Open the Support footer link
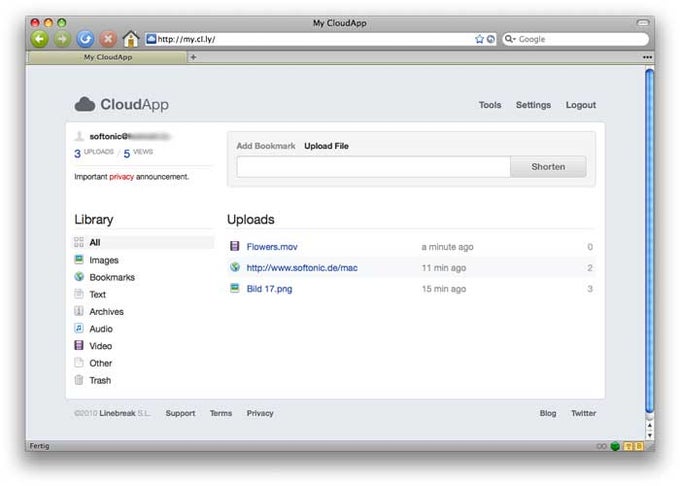Viewport: 680px width, 486px height. tap(180, 413)
